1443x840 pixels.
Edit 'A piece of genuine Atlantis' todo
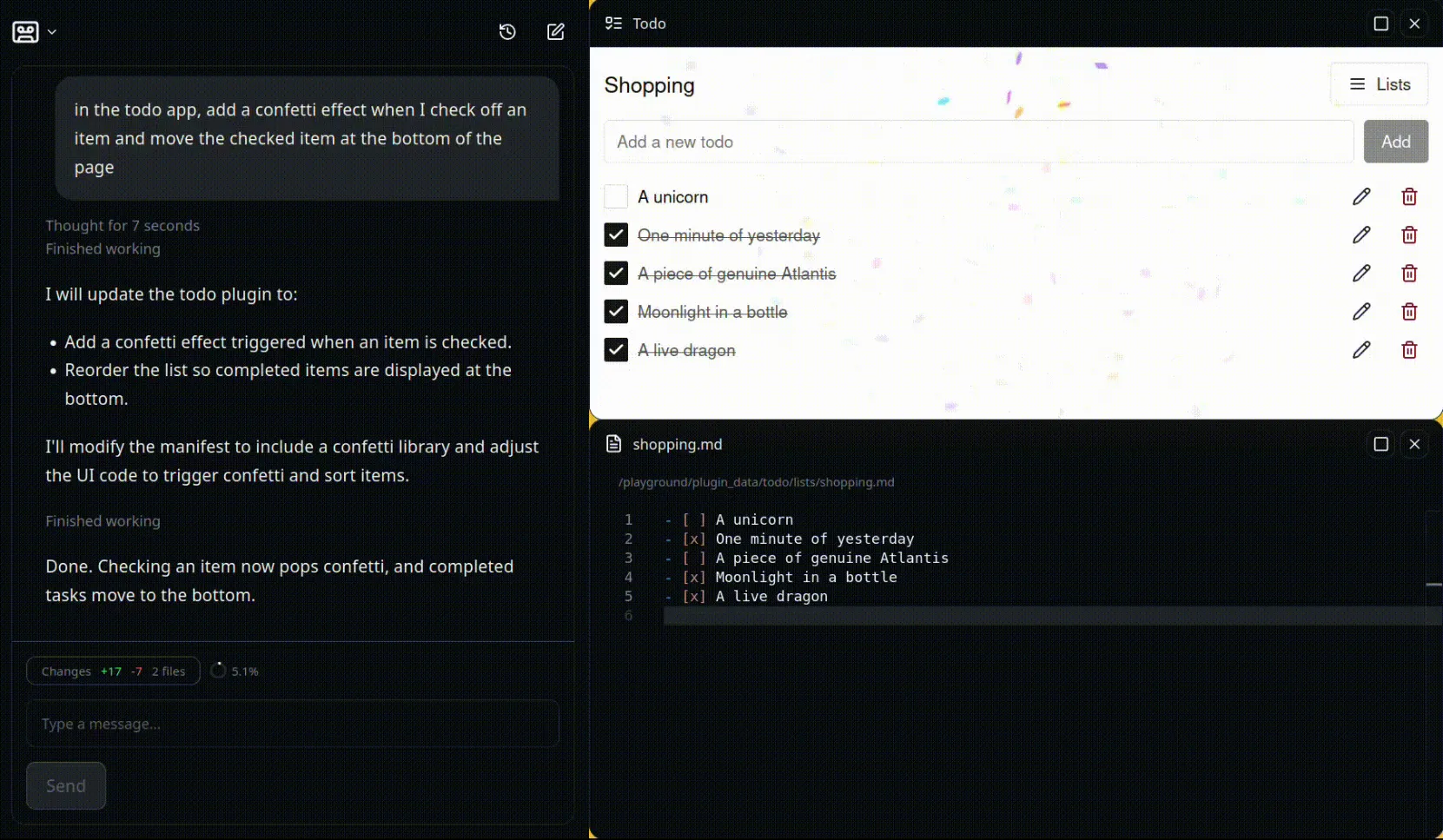[x=1361, y=274]
